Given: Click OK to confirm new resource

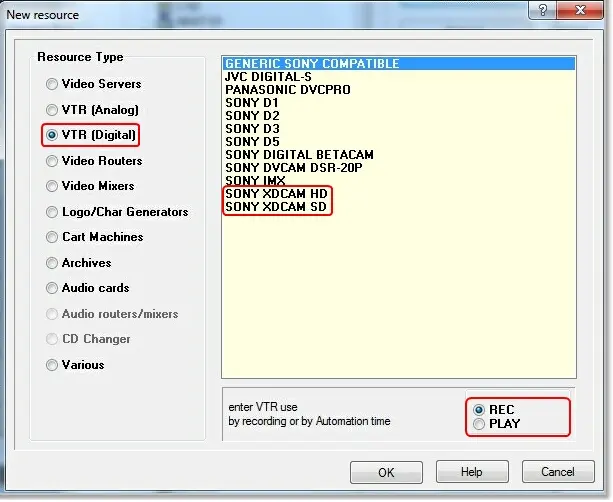Looking at the screenshot, I should [x=386, y=472].
